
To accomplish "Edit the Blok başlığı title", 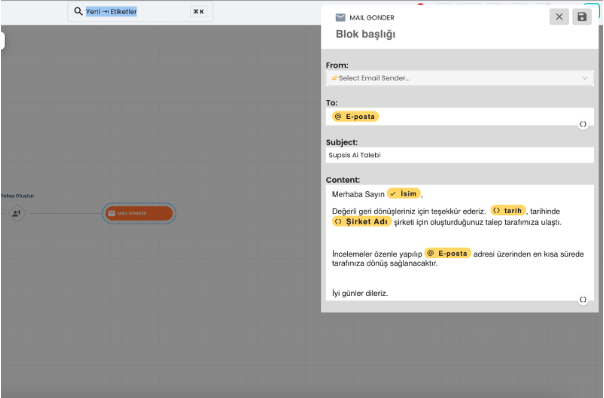I will point(366,34).
